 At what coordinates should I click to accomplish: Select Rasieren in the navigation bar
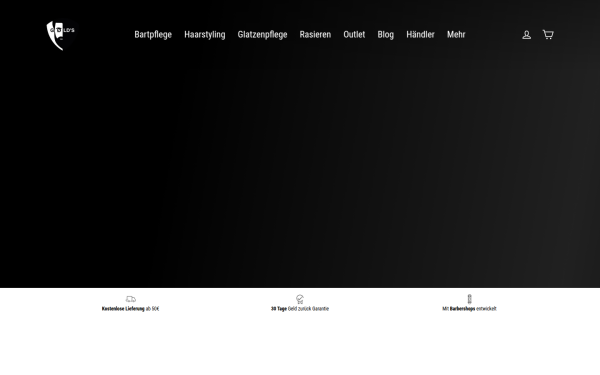point(315,35)
